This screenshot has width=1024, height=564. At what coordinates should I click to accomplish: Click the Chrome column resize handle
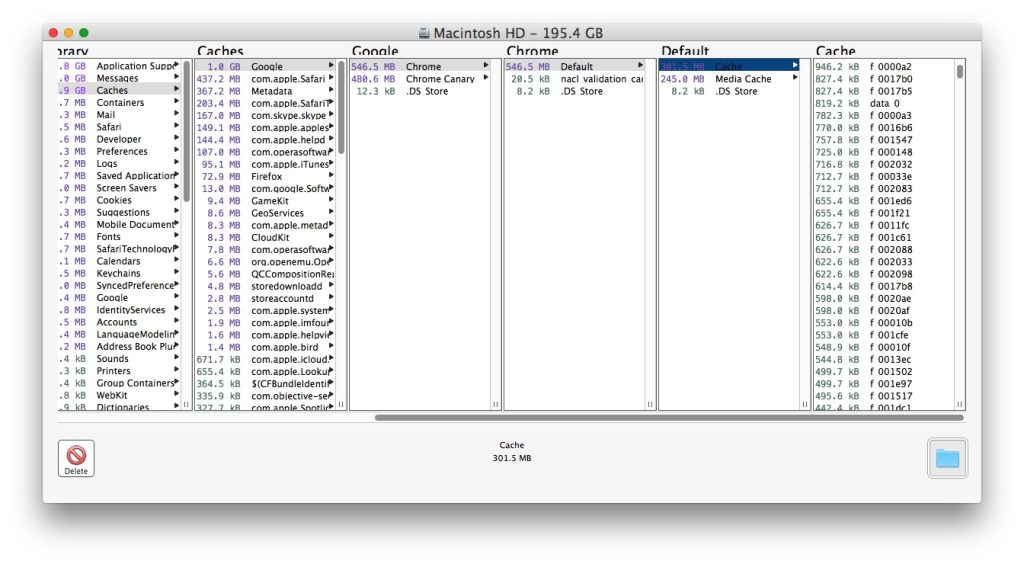click(650, 404)
